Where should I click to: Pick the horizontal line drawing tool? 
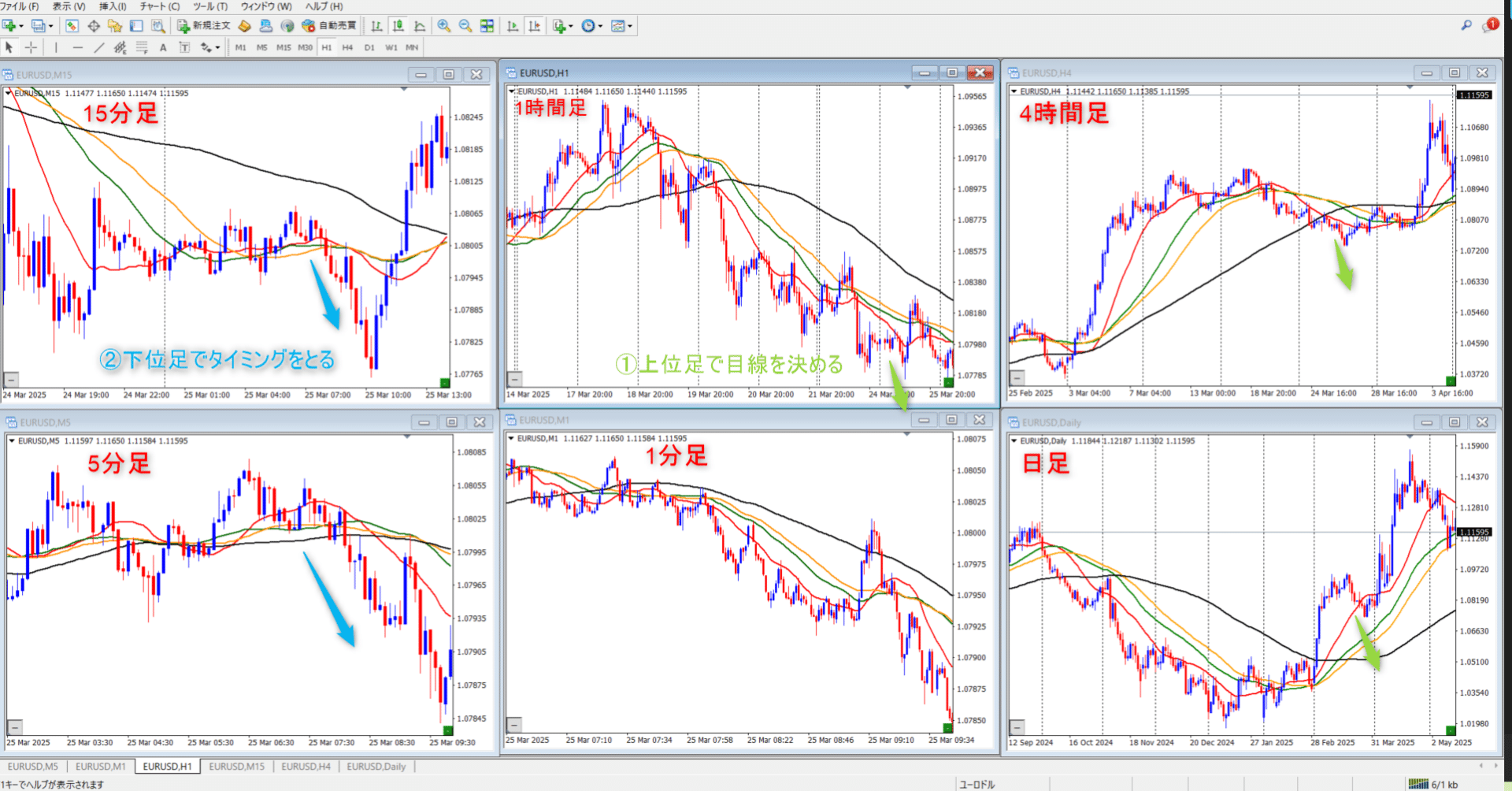coord(77,47)
